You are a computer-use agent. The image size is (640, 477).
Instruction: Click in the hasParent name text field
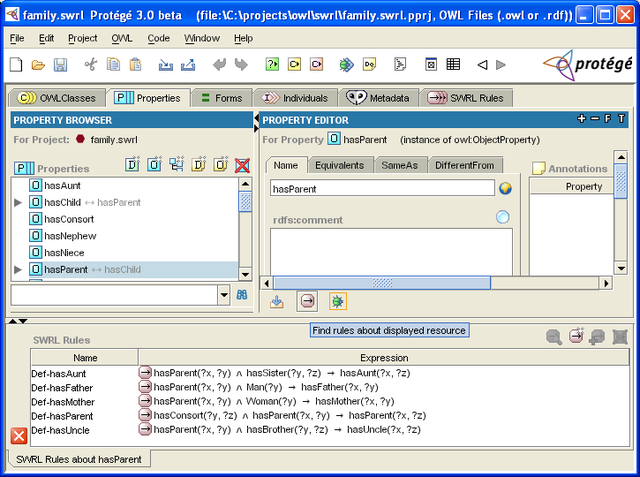382,189
